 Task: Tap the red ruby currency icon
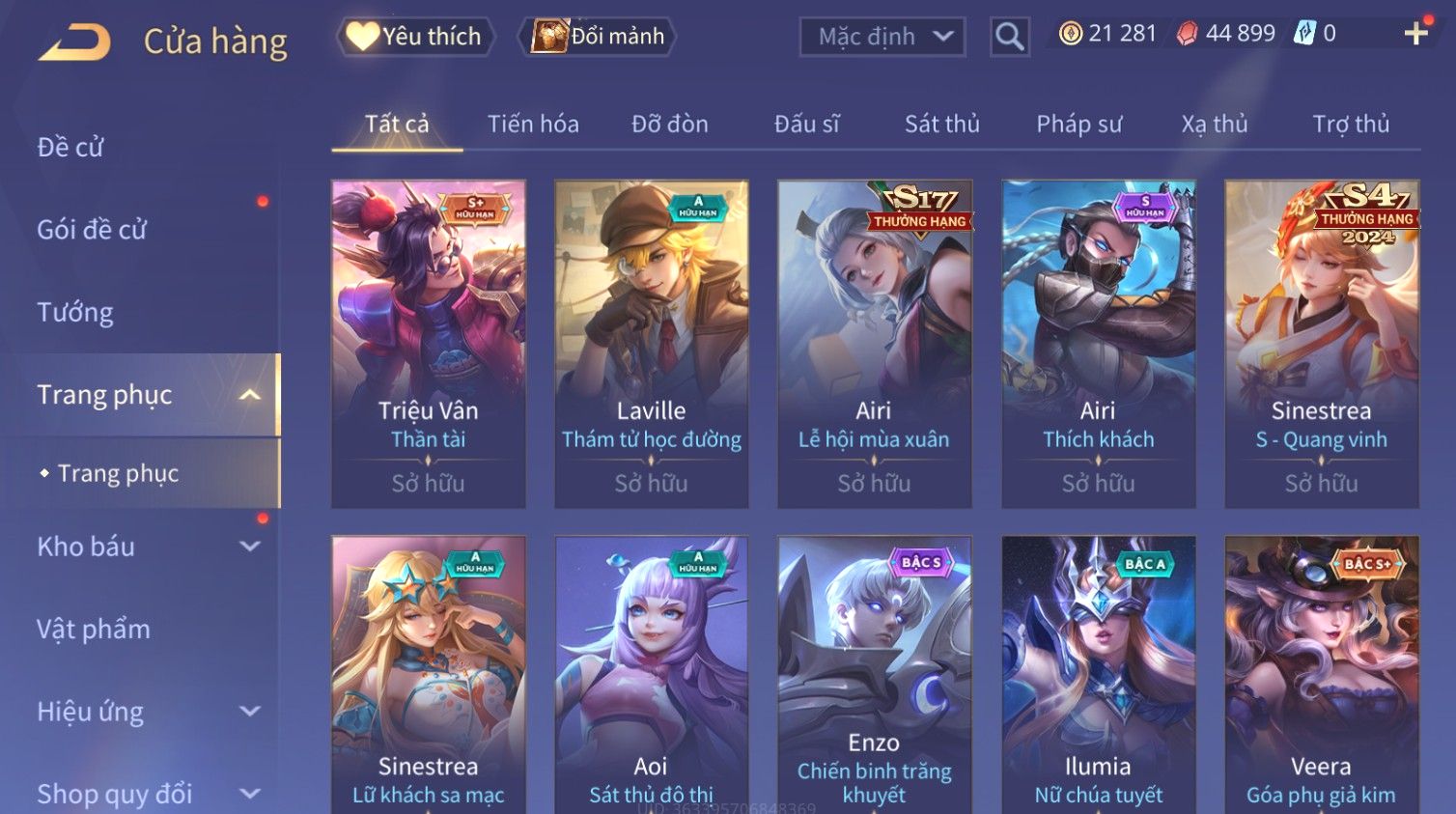pyautogui.click(x=1188, y=34)
